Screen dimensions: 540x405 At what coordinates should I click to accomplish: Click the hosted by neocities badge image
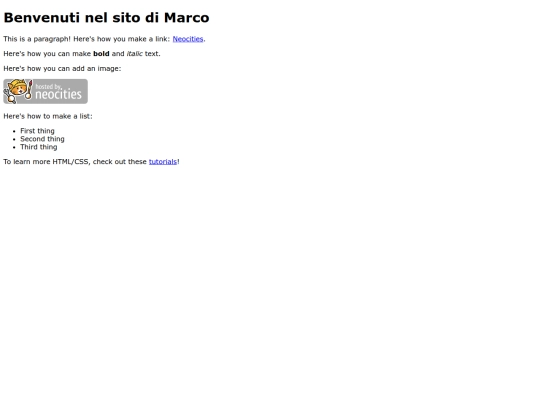(45, 91)
